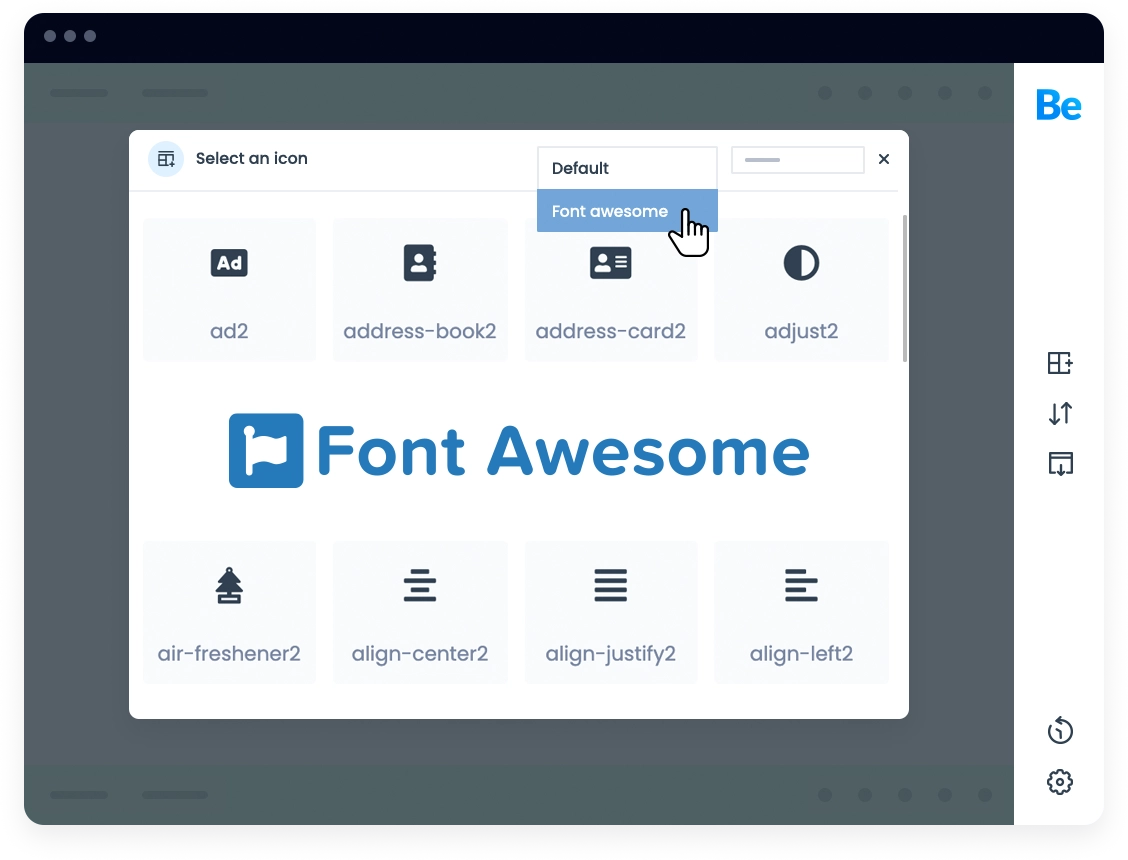Choose the address-book2 icon
1128x860 pixels.
pyautogui.click(x=420, y=289)
